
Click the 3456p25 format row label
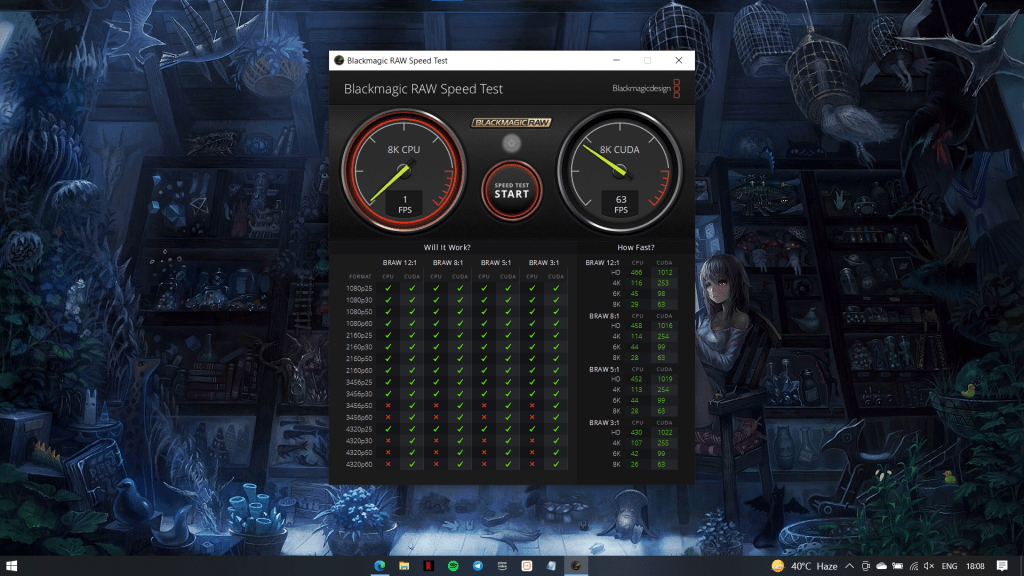click(x=359, y=382)
